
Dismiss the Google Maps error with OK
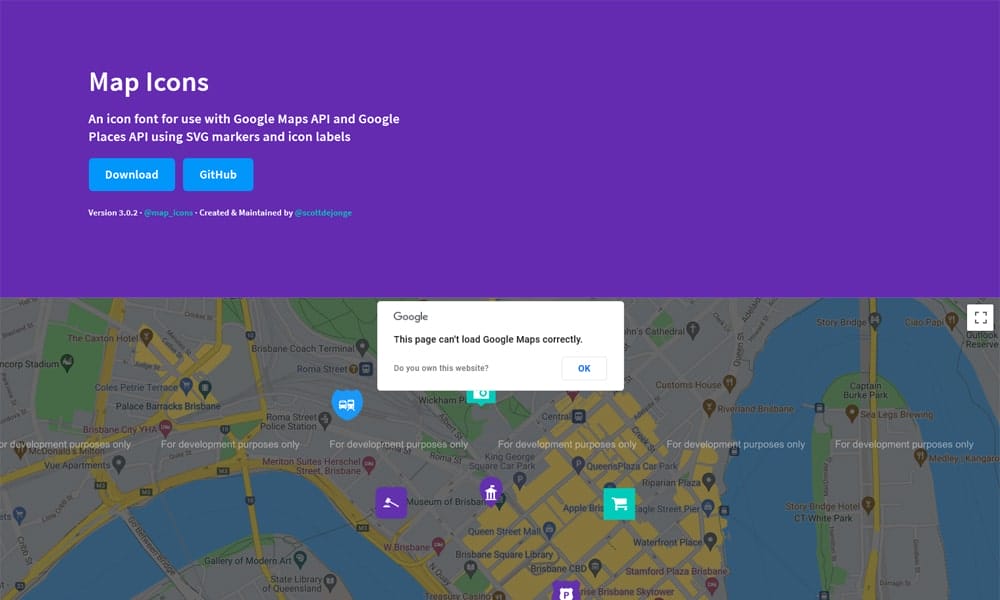point(584,368)
